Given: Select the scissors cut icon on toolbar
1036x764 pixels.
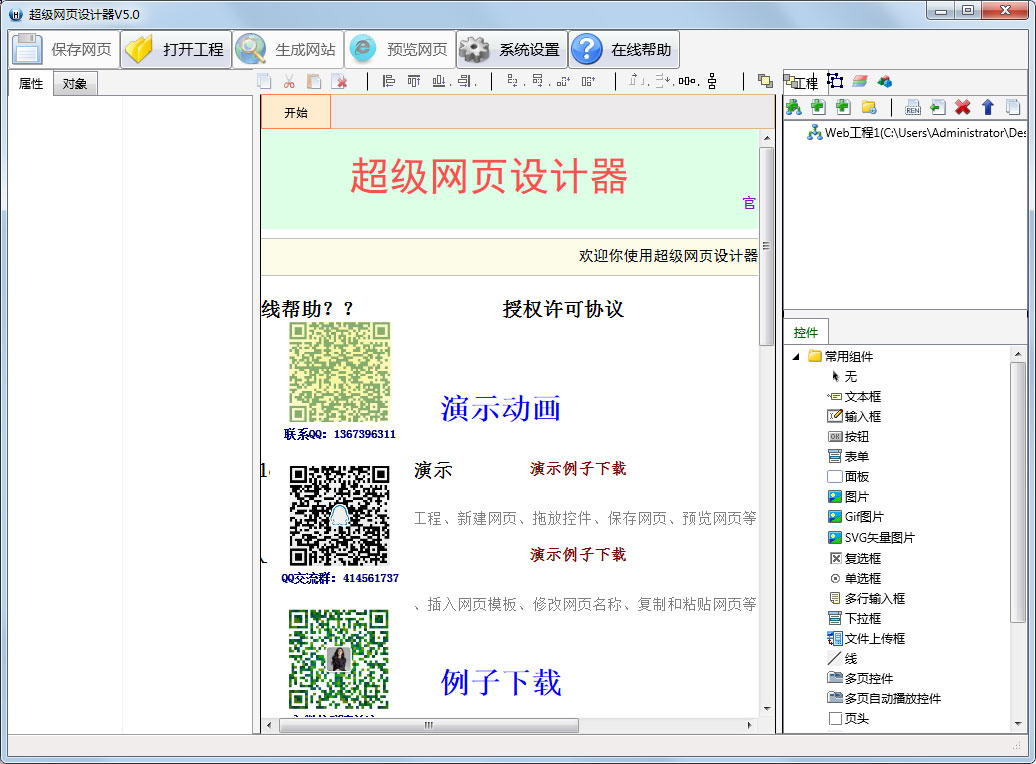Looking at the screenshot, I should coord(291,83).
